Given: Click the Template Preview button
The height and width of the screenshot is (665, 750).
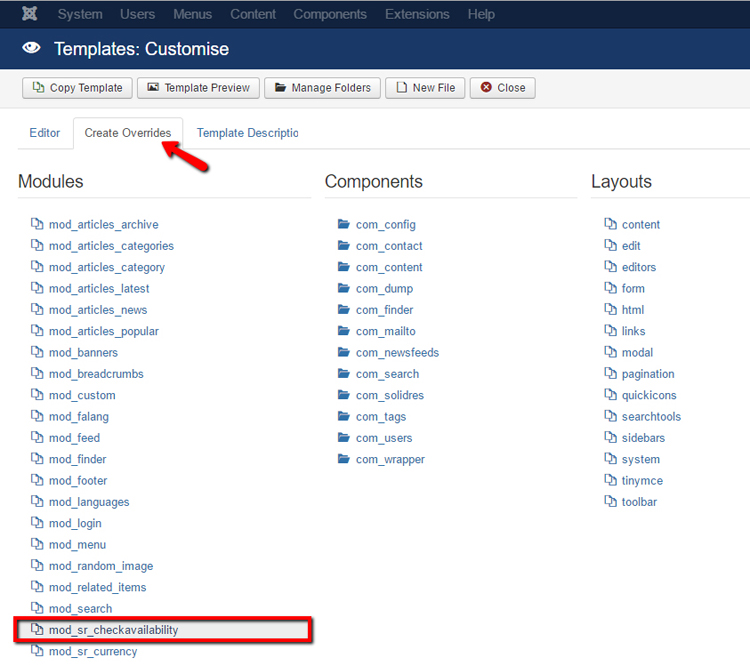Looking at the screenshot, I should [198, 88].
